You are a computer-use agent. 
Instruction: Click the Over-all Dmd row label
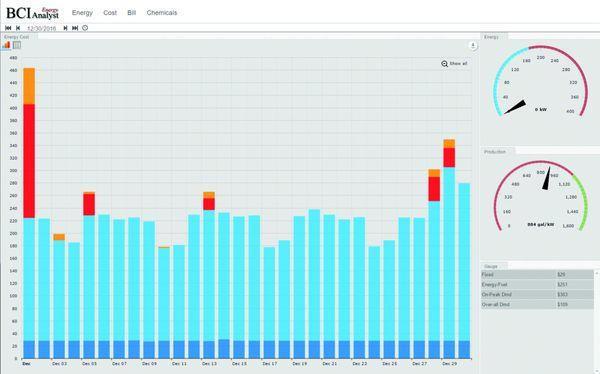coord(496,304)
